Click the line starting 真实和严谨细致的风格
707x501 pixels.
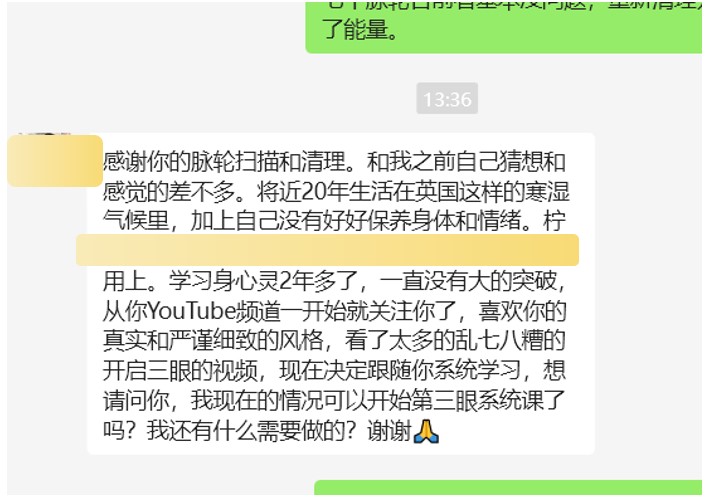click(x=334, y=340)
